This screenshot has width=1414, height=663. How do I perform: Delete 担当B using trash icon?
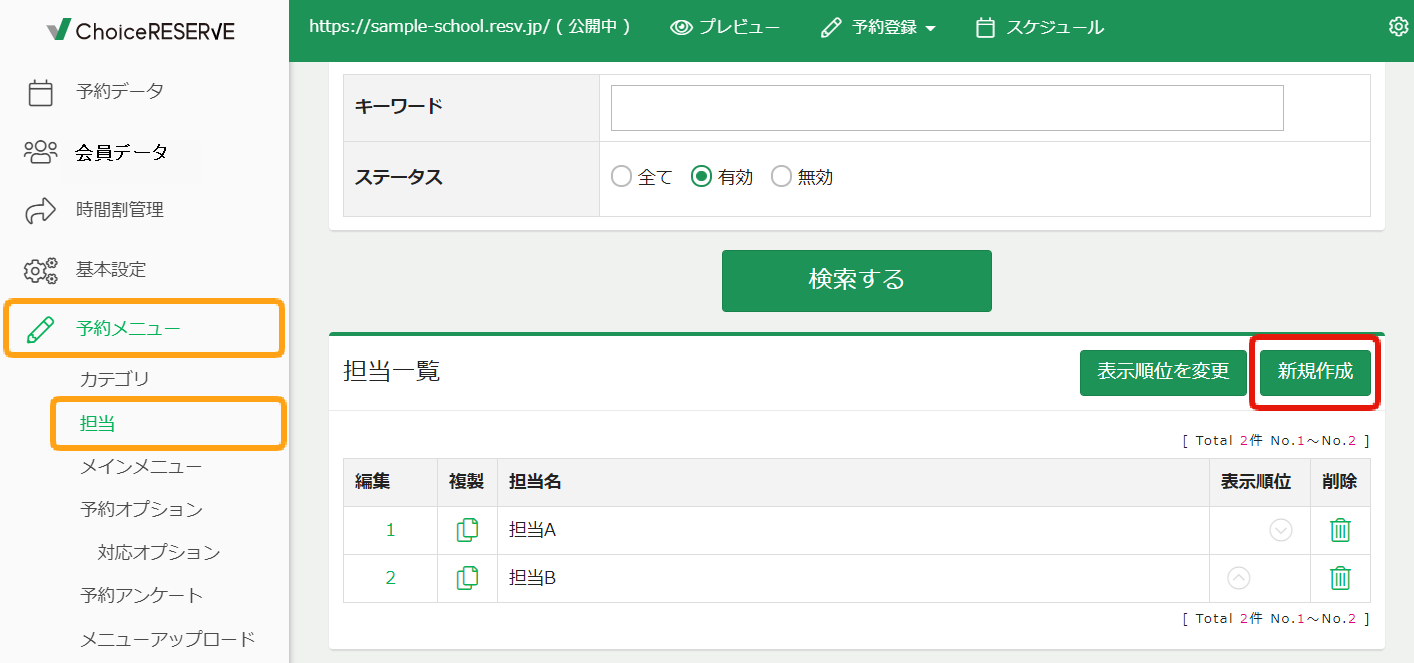point(1340,578)
